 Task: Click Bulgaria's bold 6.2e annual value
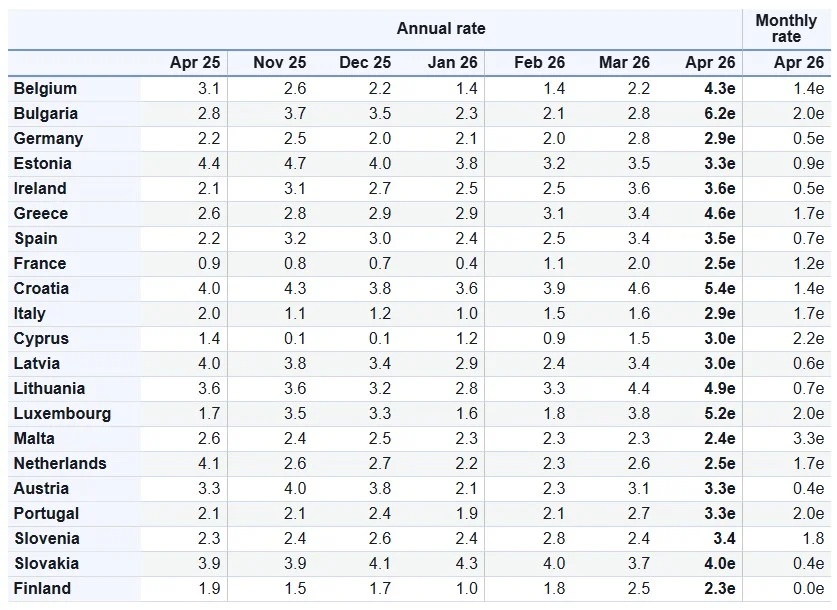point(719,114)
